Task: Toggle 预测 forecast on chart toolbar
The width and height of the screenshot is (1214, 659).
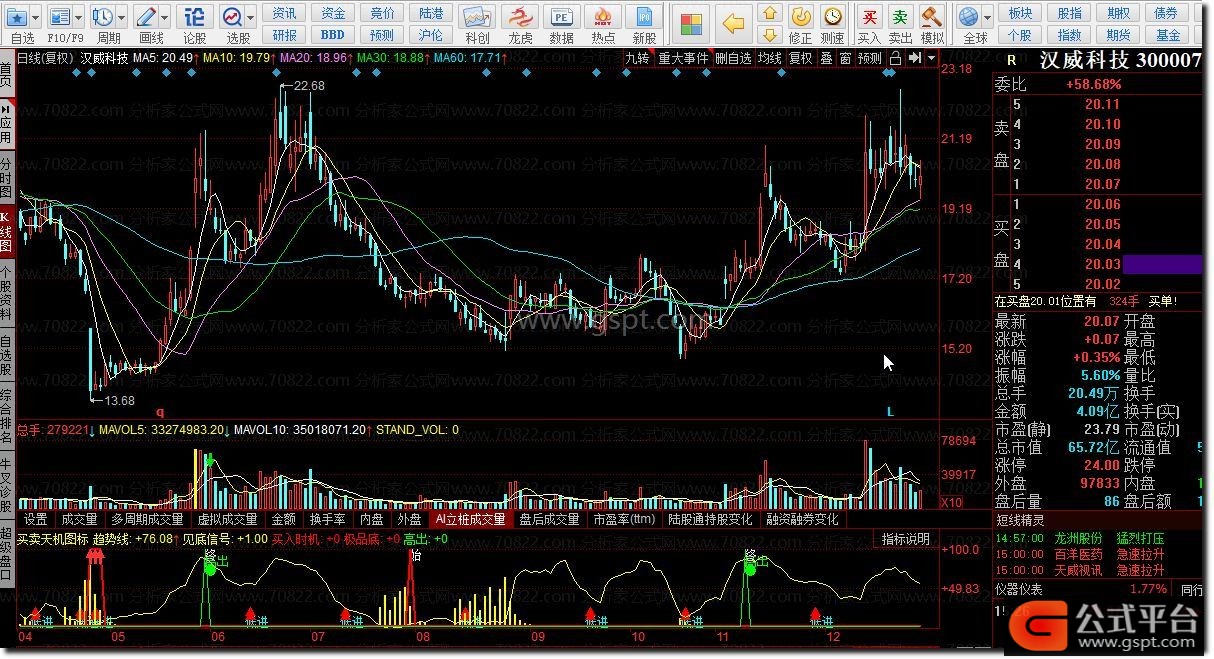Action: pos(870,58)
